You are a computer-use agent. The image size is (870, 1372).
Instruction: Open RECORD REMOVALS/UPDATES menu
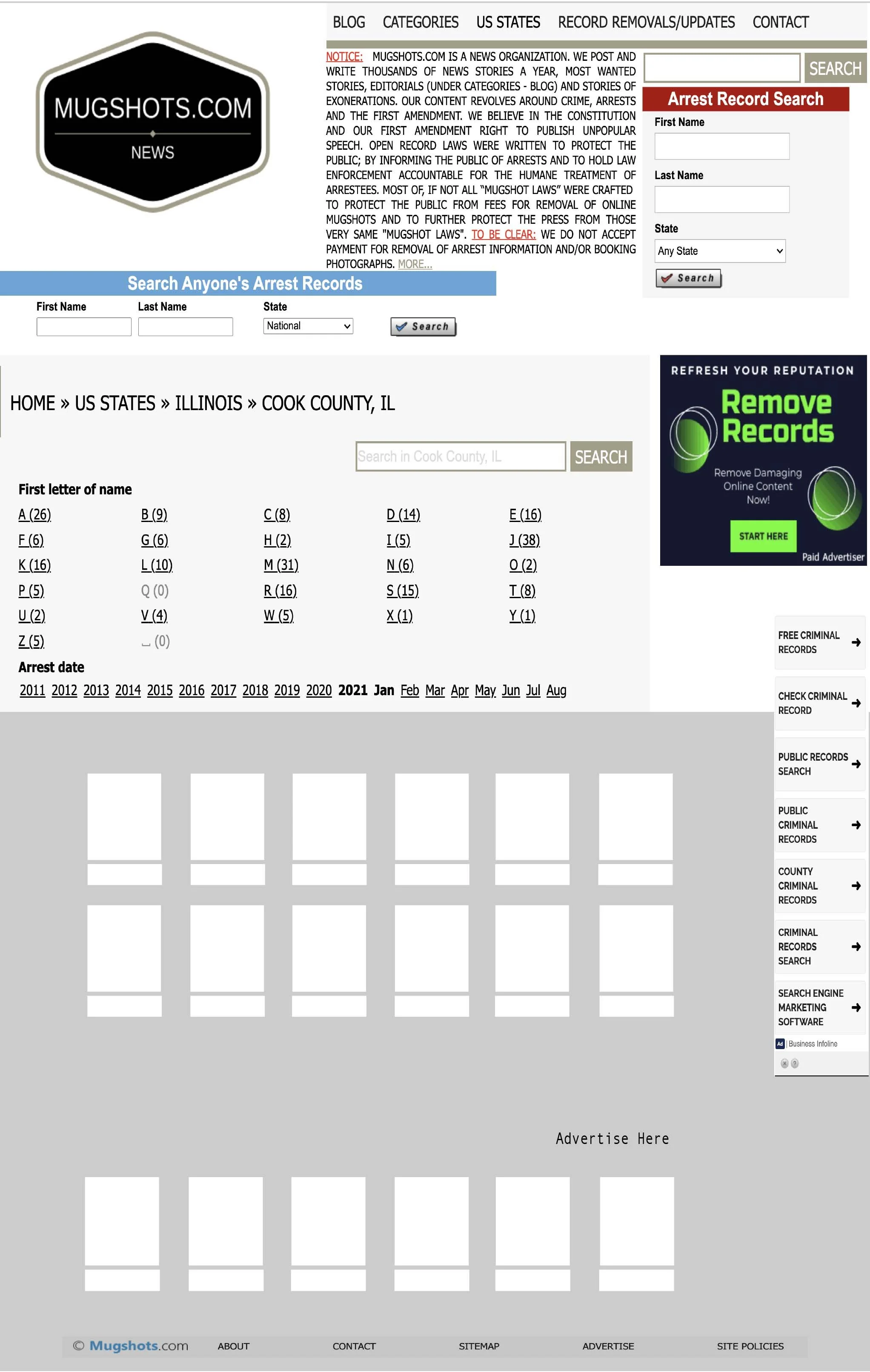click(x=646, y=22)
